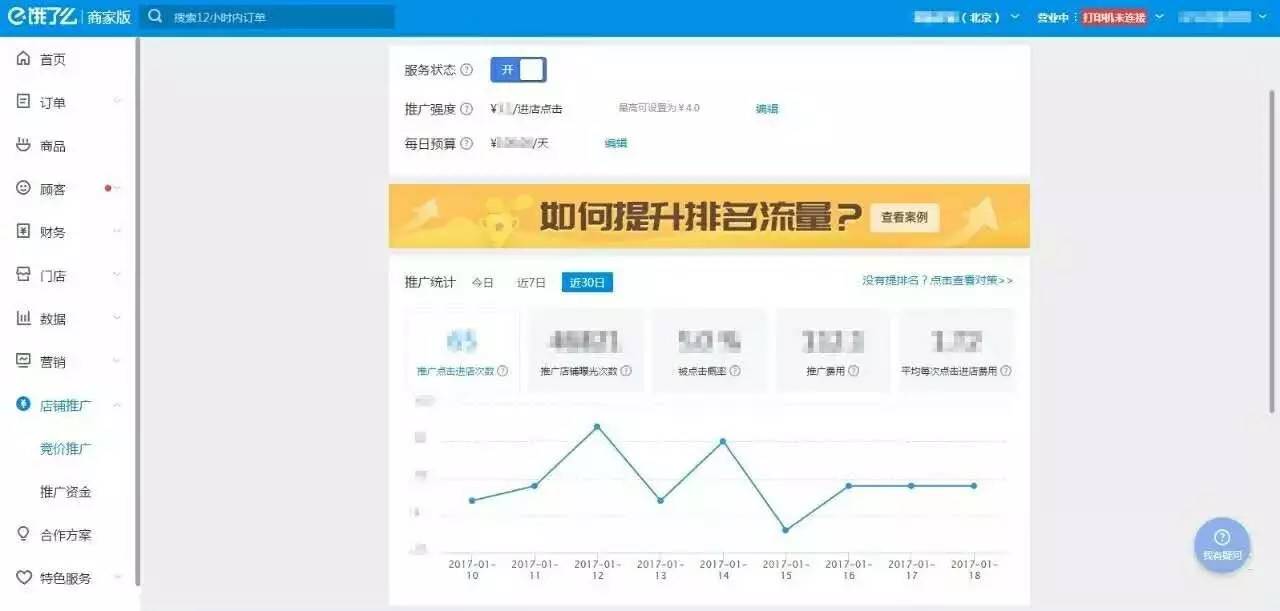Click the sidebar vertical scrollbar
Image resolution: width=1280 pixels, height=611 pixels.
[x=137, y=312]
